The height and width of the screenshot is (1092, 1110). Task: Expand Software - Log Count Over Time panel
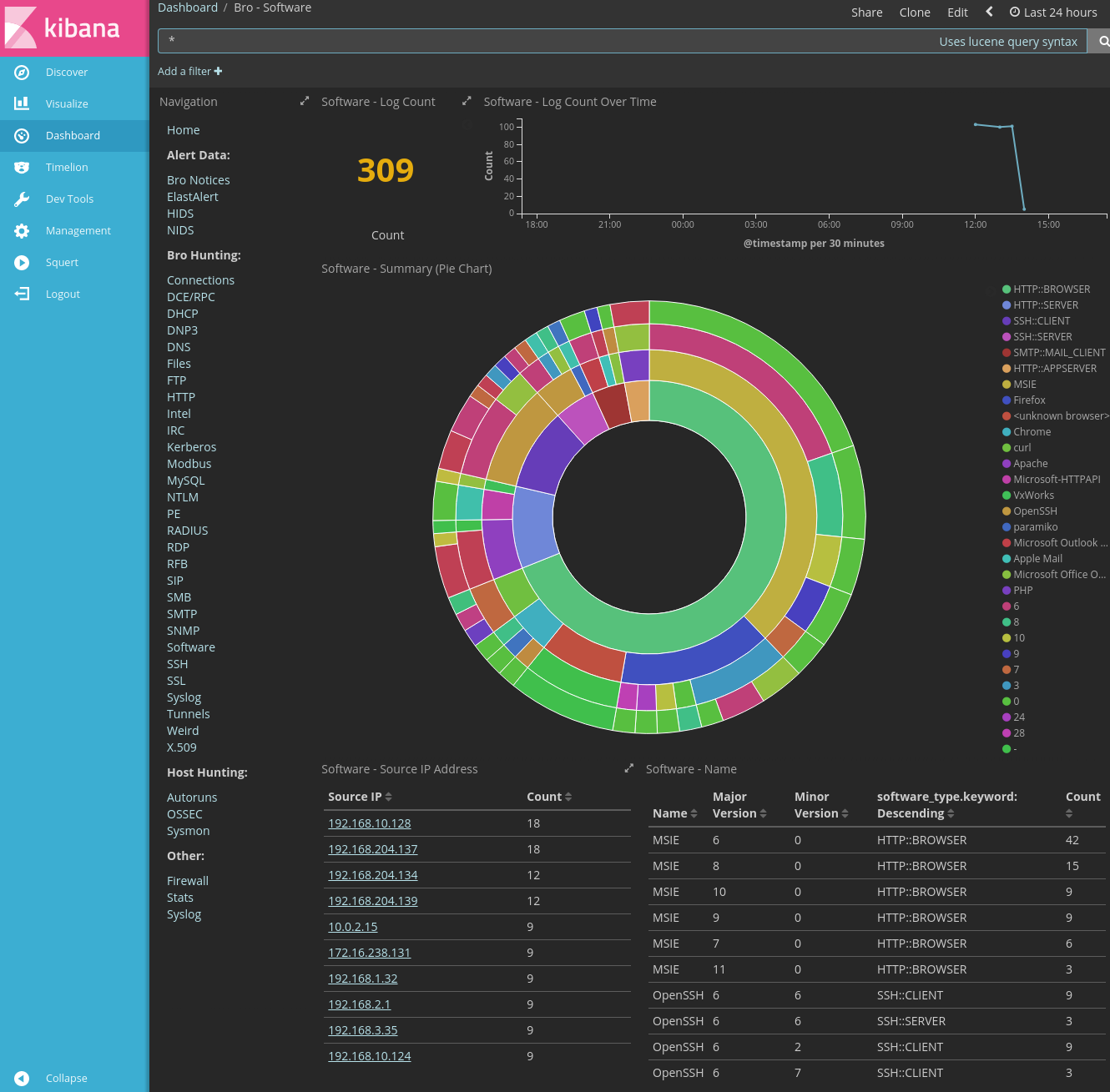(467, 101)
